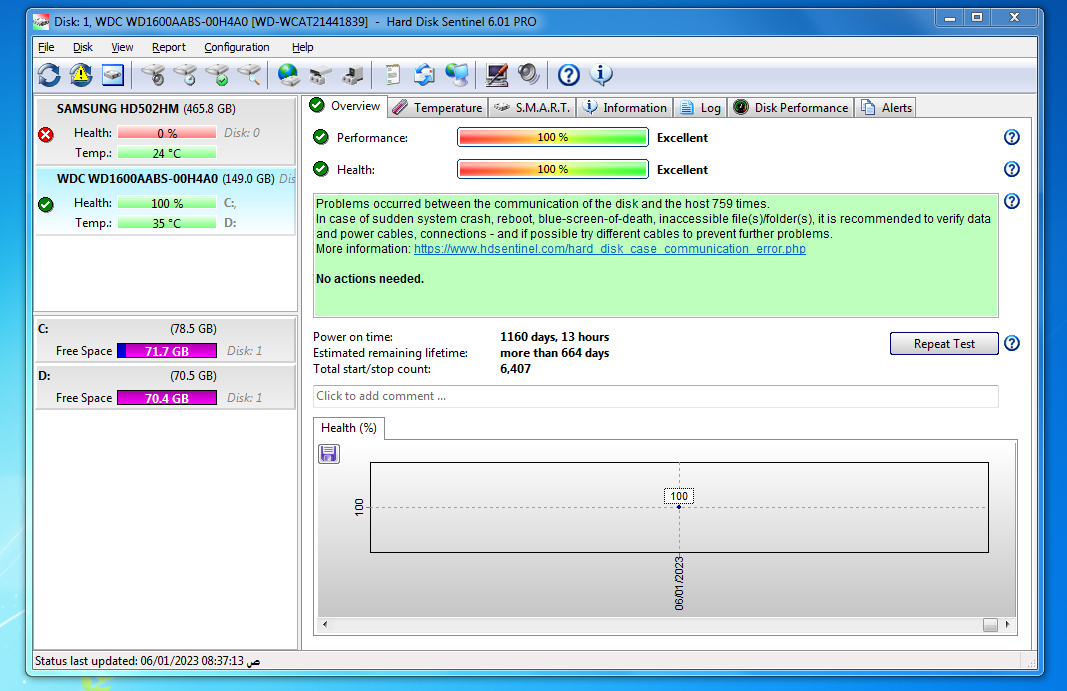Switch to the Information tab
1067x691 pixels.
coord(625,108)
